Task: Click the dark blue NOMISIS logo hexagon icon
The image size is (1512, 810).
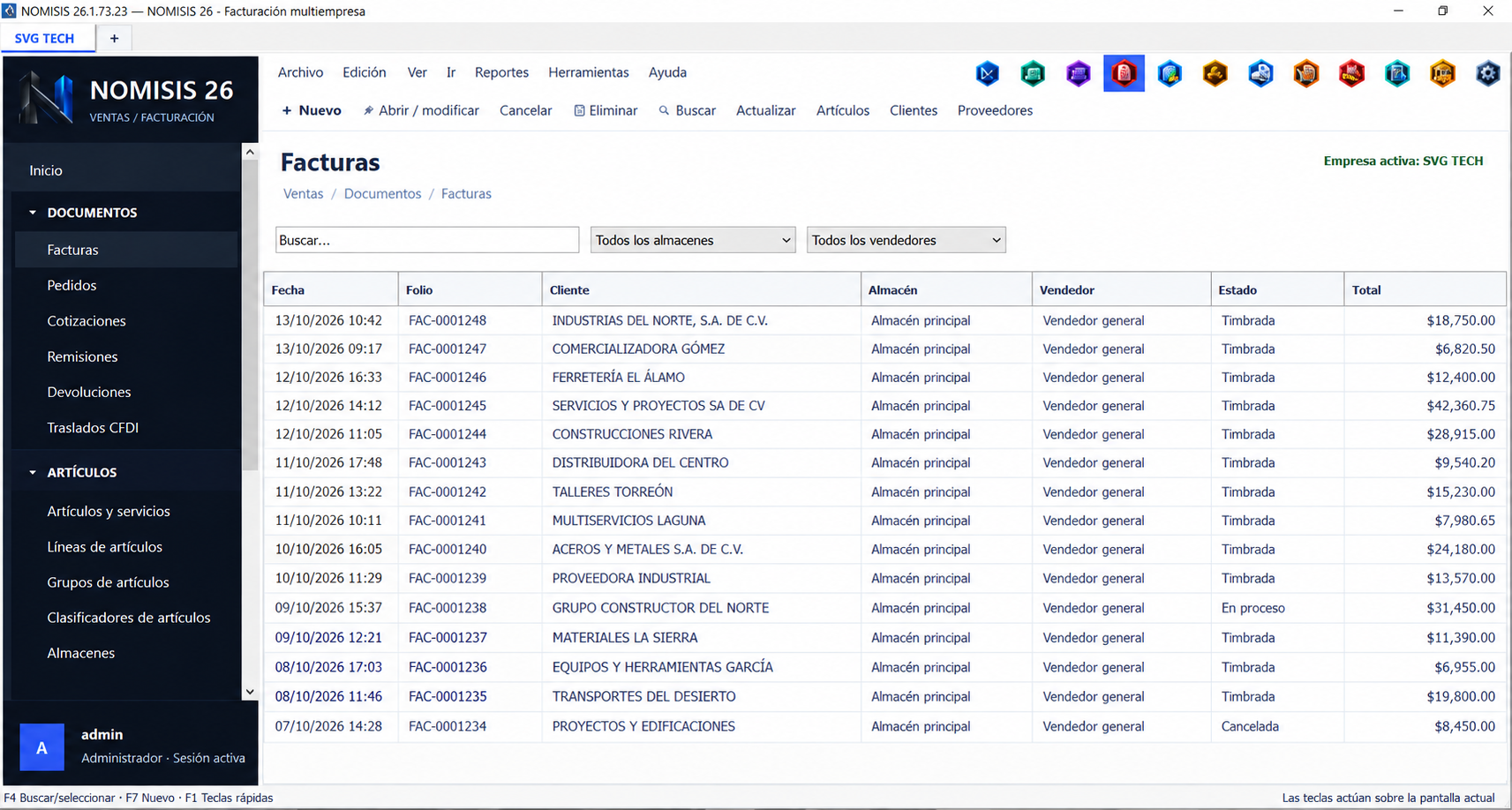Action: (987, 73)
